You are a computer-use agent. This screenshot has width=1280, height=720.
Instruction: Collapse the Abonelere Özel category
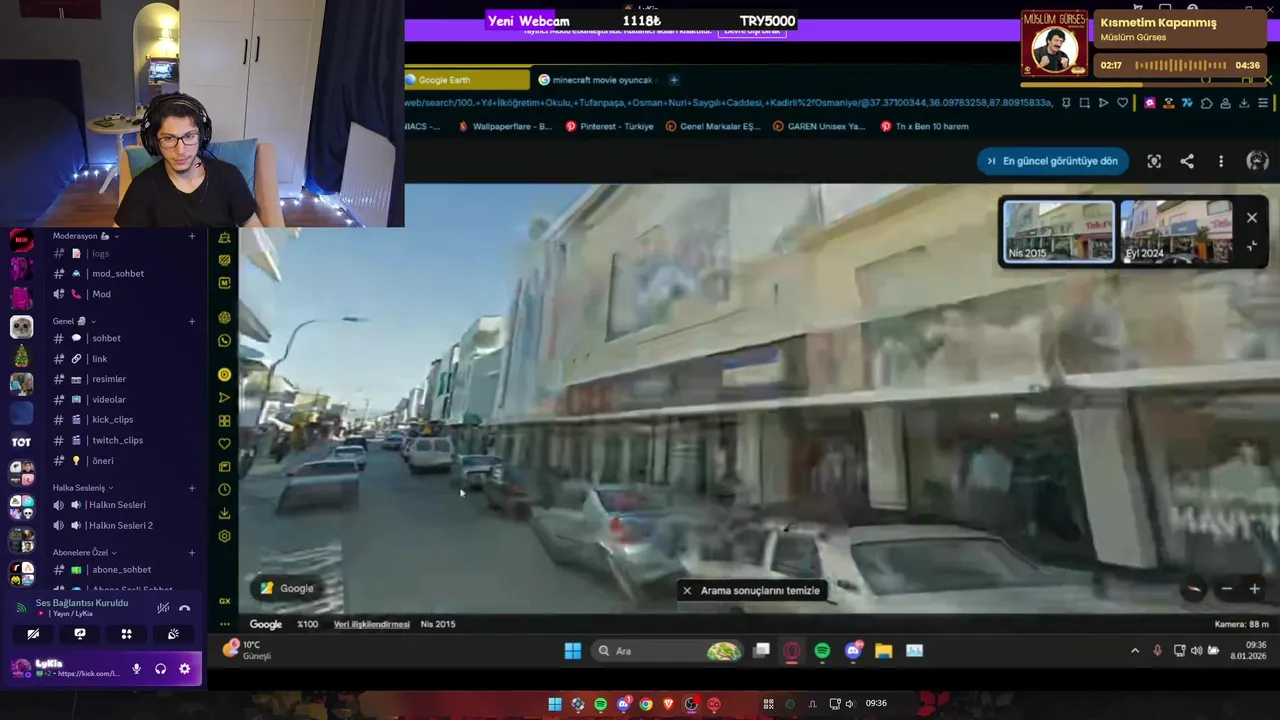coord(85,552)
